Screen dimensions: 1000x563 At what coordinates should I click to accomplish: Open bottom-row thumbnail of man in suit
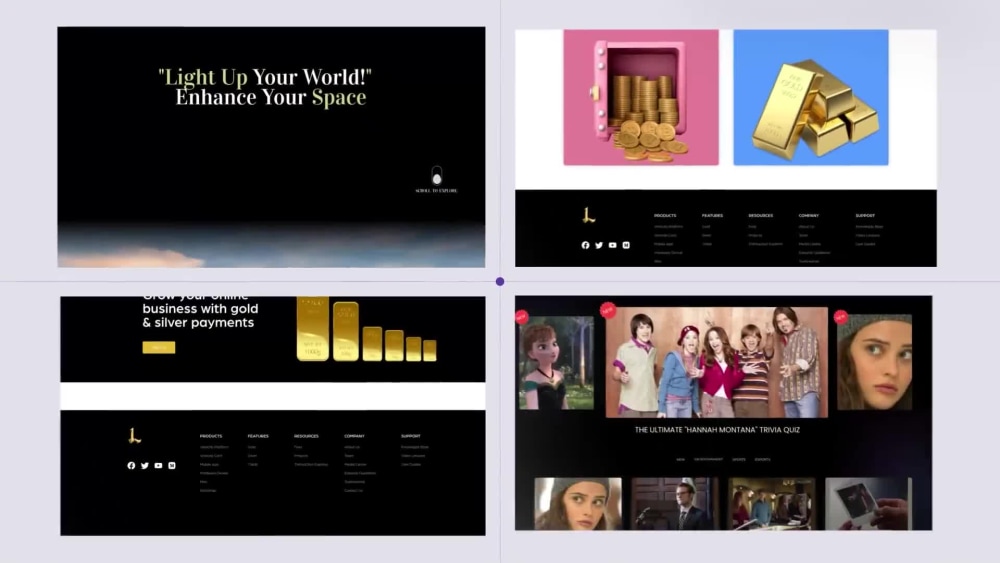pos(675,504)
